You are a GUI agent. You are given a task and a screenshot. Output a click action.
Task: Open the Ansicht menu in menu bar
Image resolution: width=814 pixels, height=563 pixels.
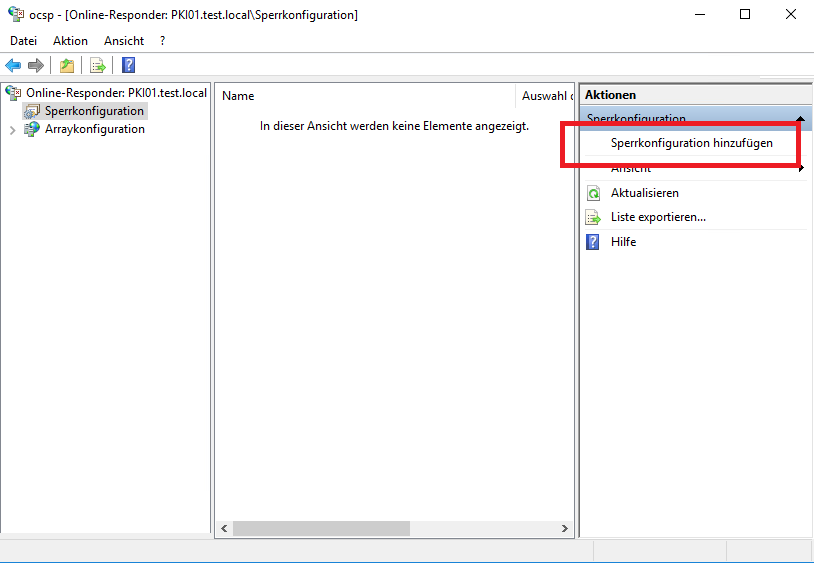pos(124,41)
